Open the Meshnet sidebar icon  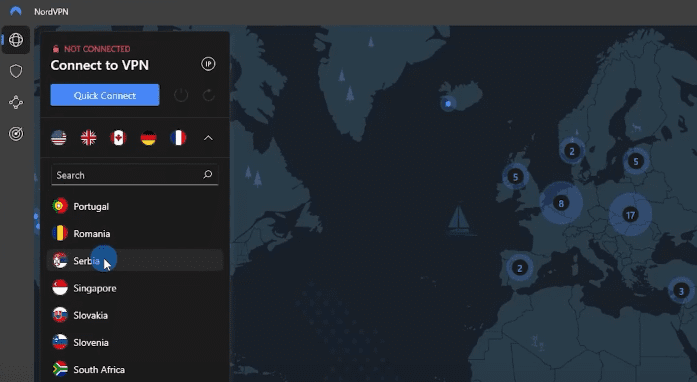[16, 103]
